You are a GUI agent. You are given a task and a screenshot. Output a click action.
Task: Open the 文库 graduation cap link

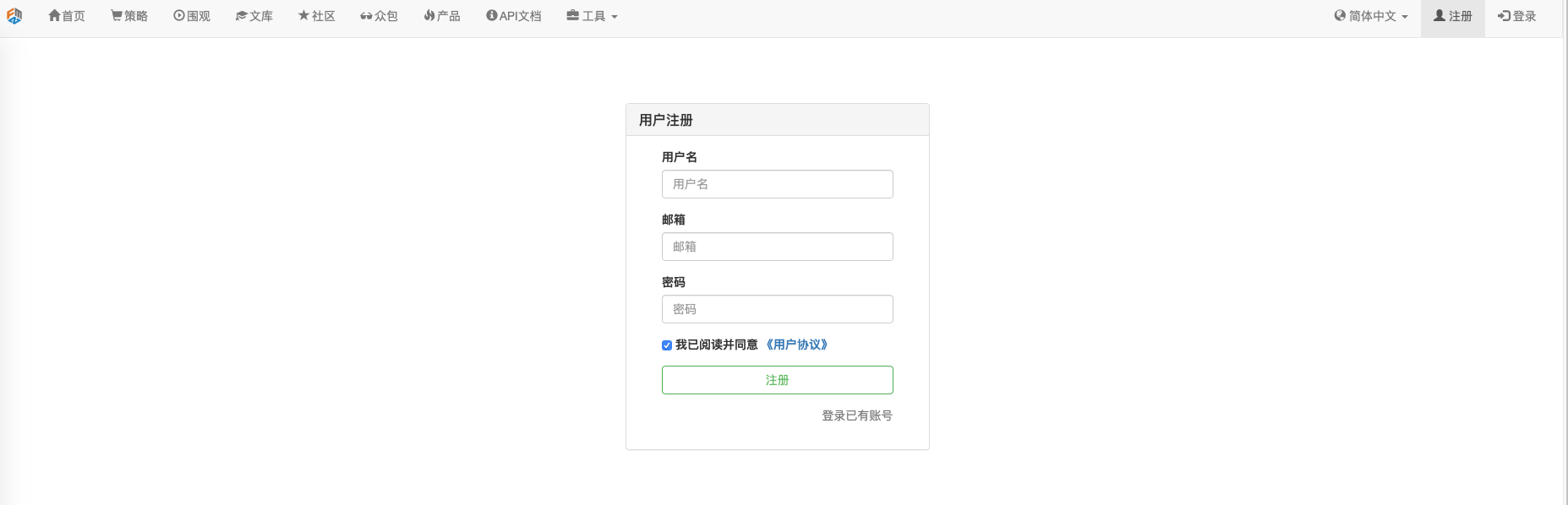(254, 16)
